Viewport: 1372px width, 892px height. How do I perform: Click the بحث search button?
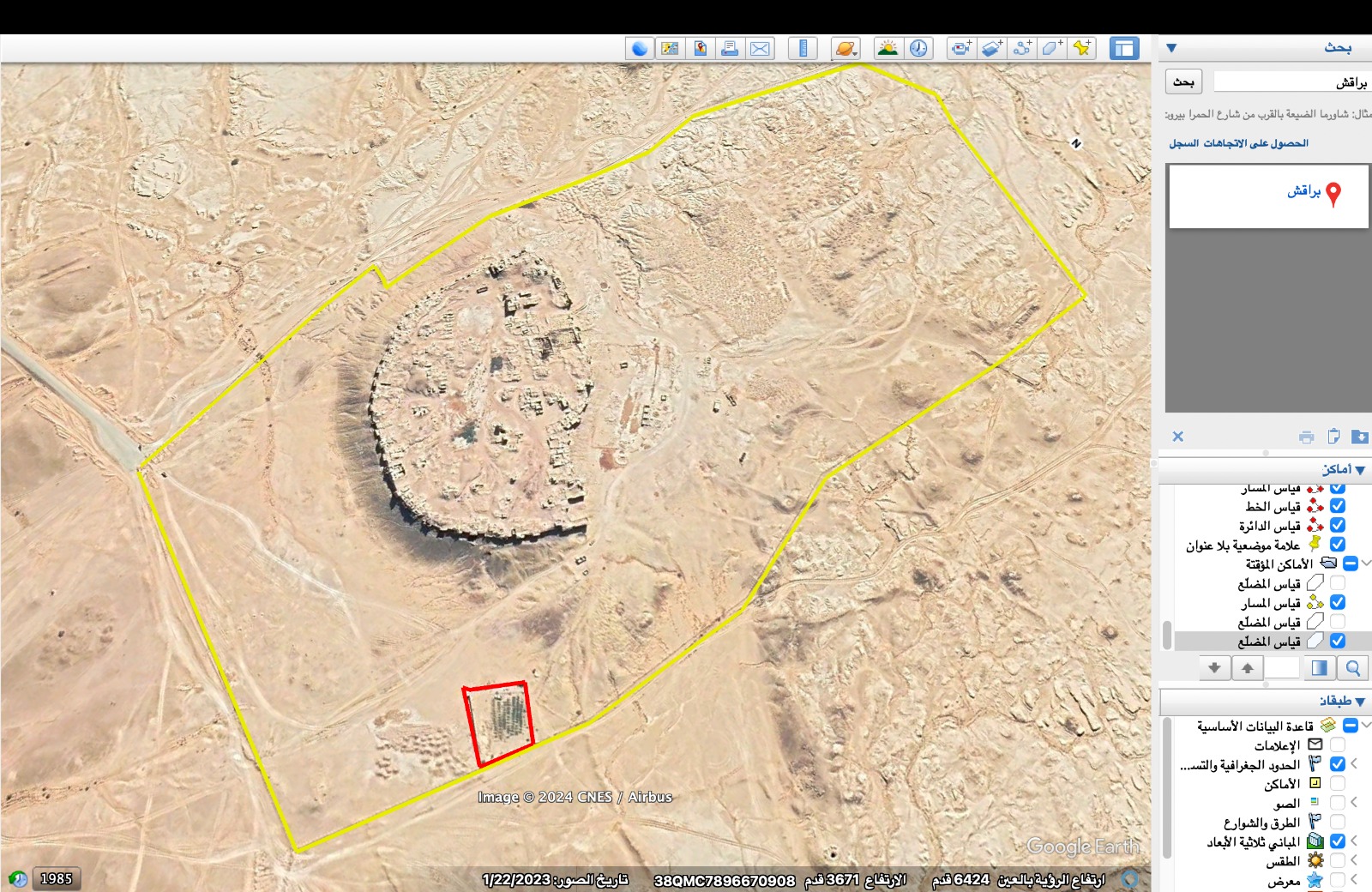pos(1183,82)
